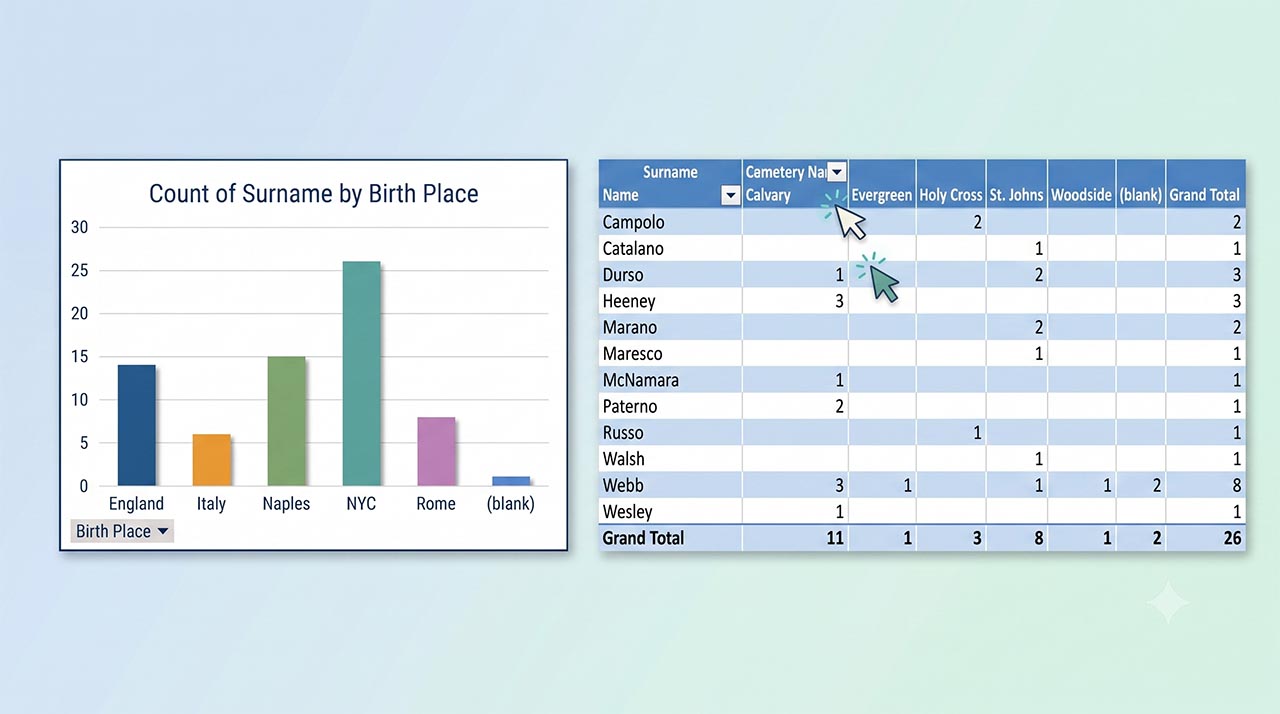Select the Woodside column header
Image resolution: width=1280 pixels, height=714 pixels.
[1082, 195]
